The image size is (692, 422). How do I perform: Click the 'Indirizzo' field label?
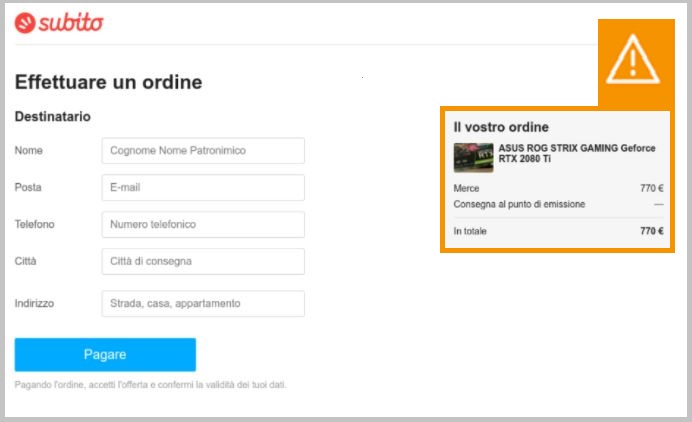pyautogui.click(x=34, y=304)
